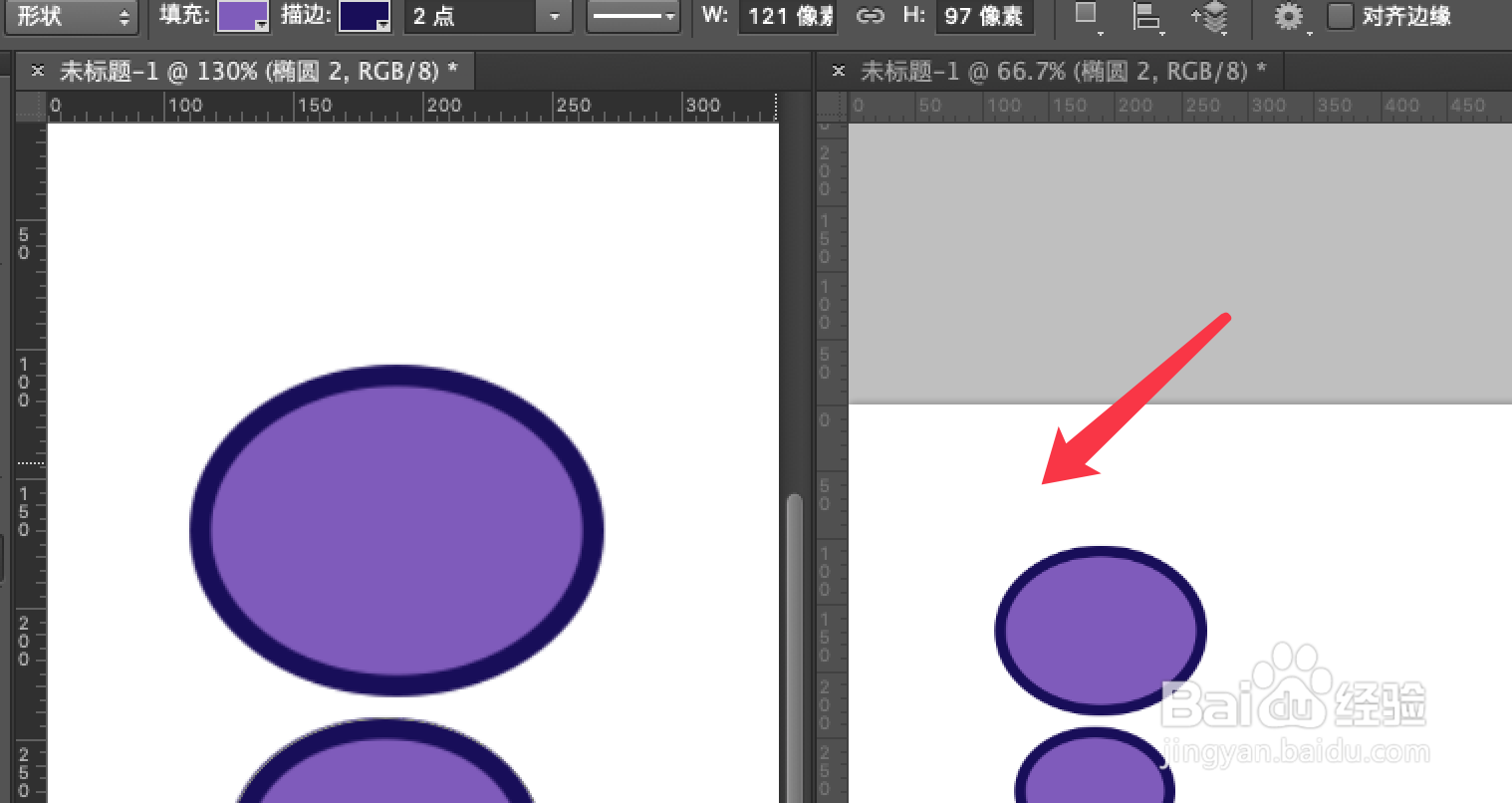Click the W width field showing 121 像素
1512x803 pixels.
[787, 16]
